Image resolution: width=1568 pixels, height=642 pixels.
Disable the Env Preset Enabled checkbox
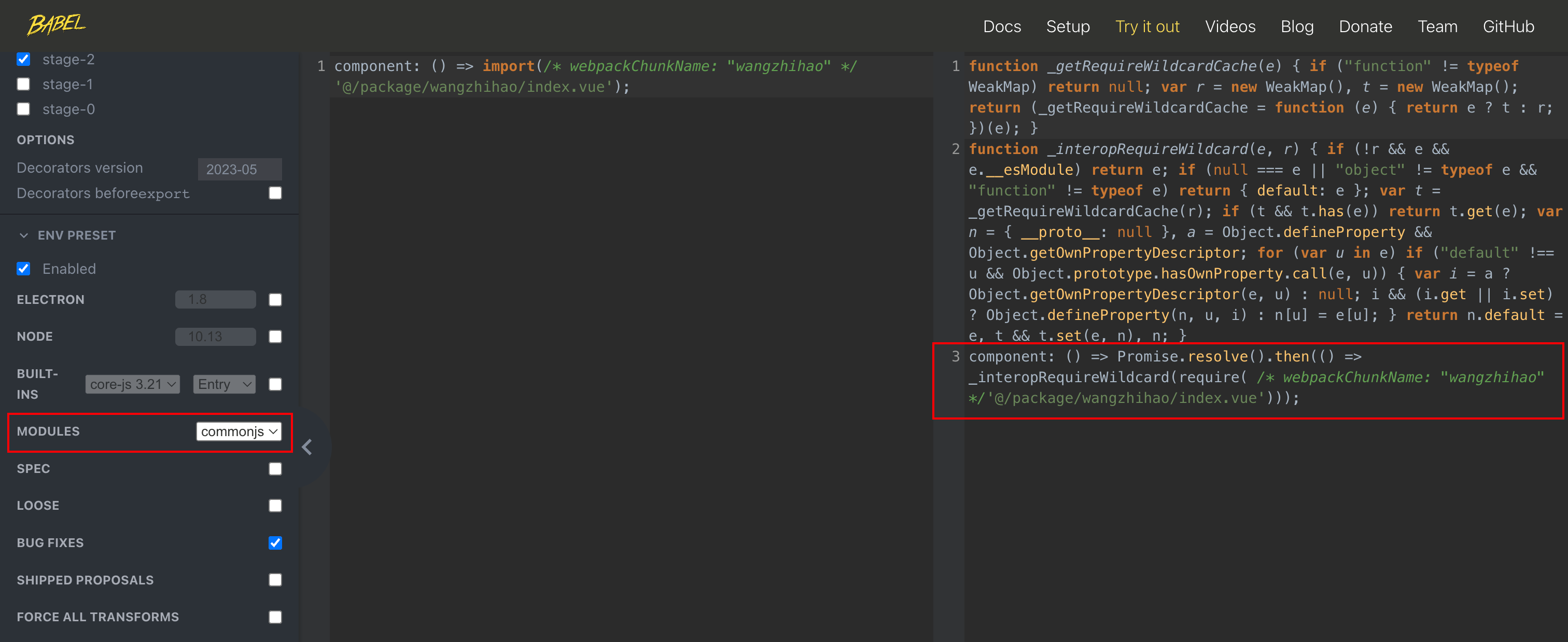coord(24,268)
